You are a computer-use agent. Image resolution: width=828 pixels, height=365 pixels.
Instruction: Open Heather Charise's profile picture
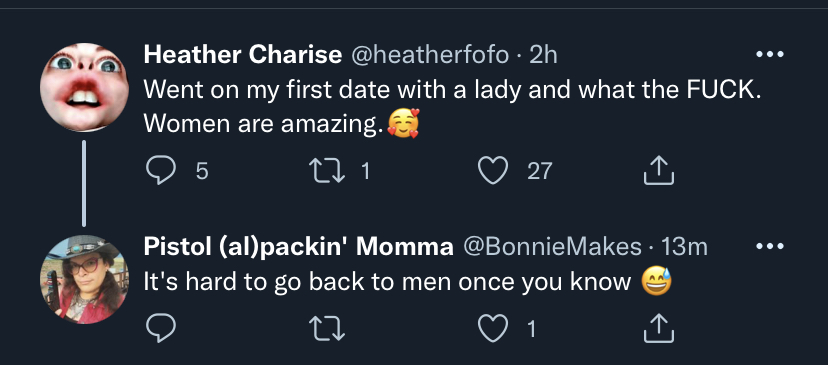pos(84,87)
